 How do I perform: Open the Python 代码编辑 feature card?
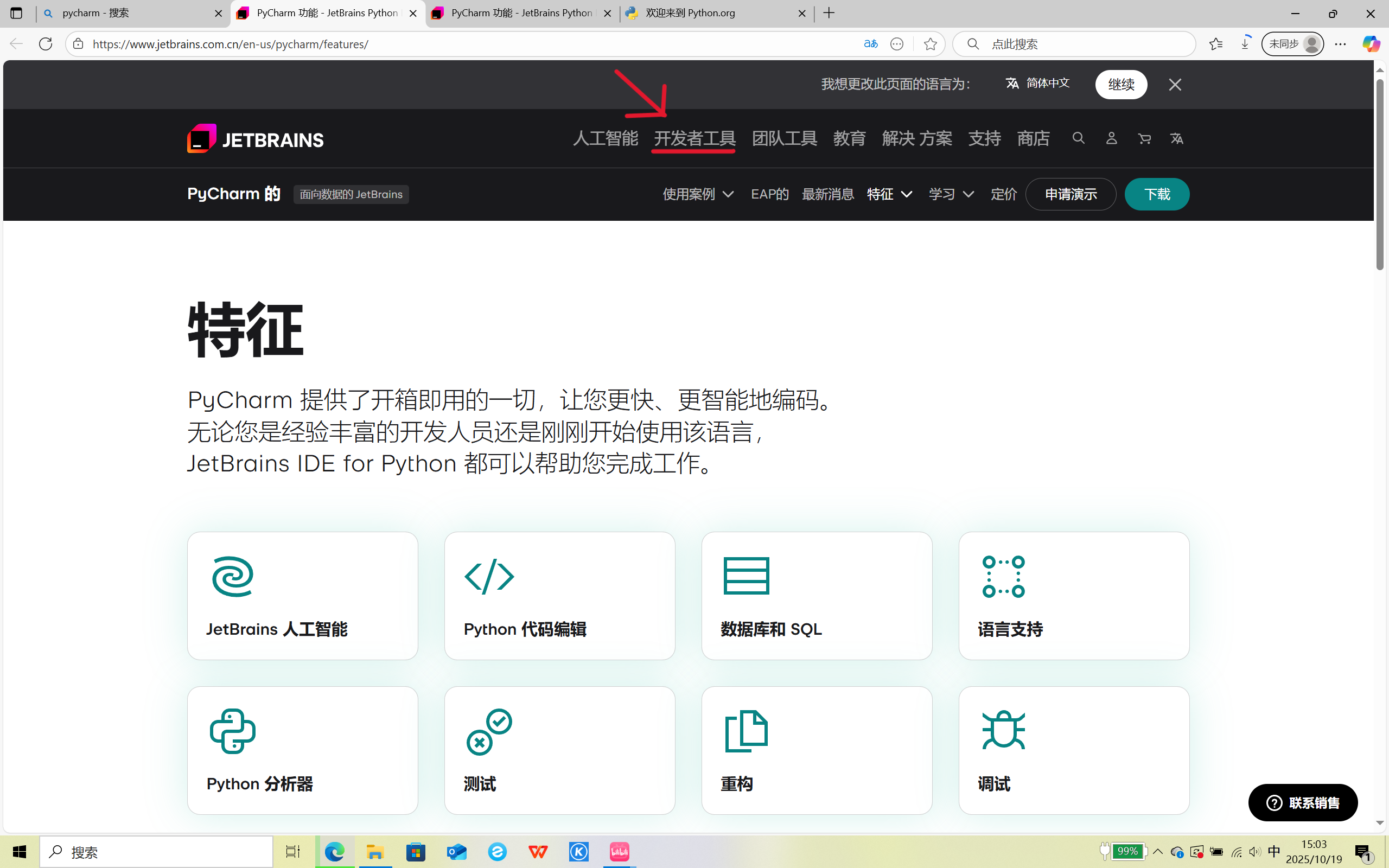[x=559, y=595]
